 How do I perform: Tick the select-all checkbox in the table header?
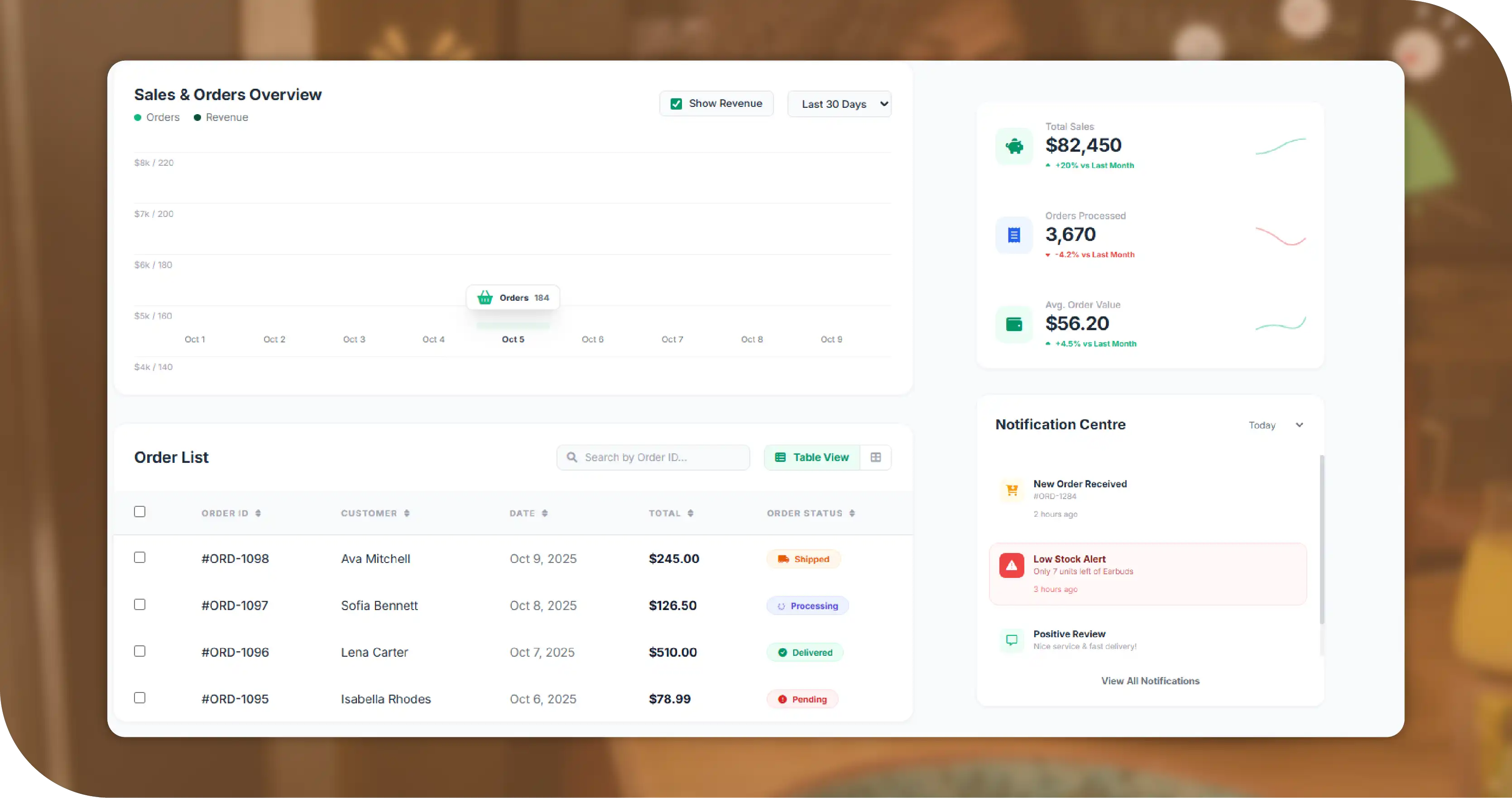click(x=139, y=511)
